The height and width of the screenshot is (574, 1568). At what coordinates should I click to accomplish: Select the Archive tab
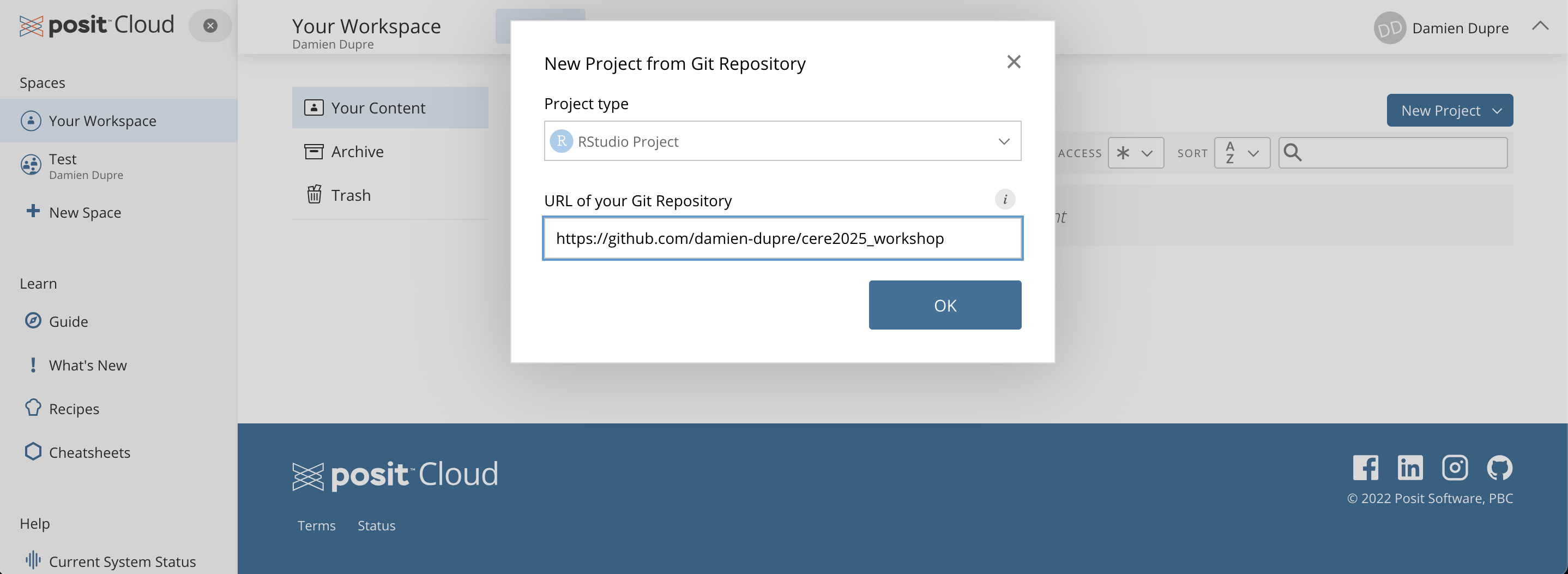pyautogui.click(x=357, y=152)
